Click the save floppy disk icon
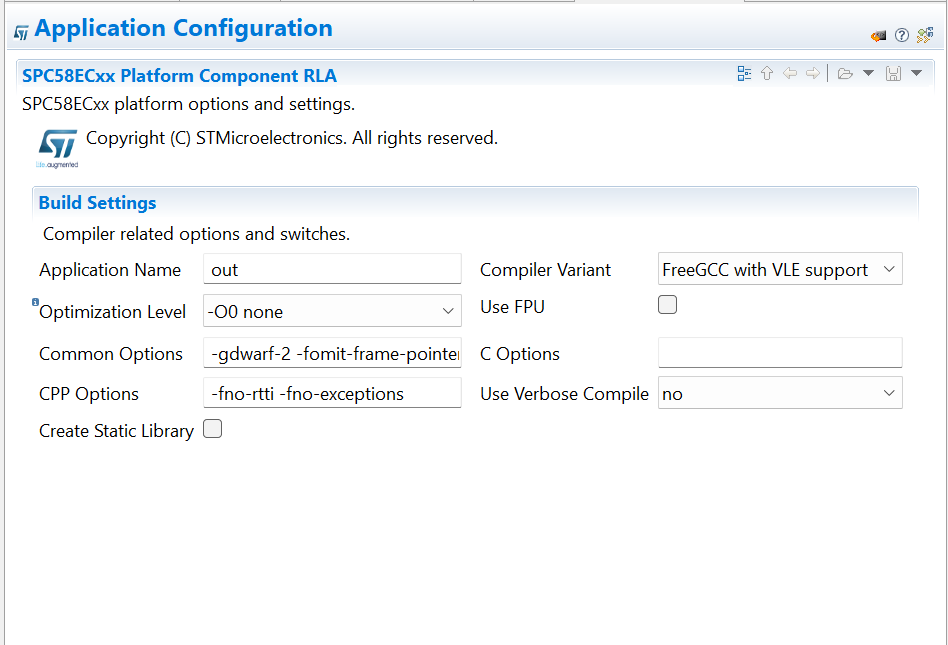948x645 pixels. (893, 73)
